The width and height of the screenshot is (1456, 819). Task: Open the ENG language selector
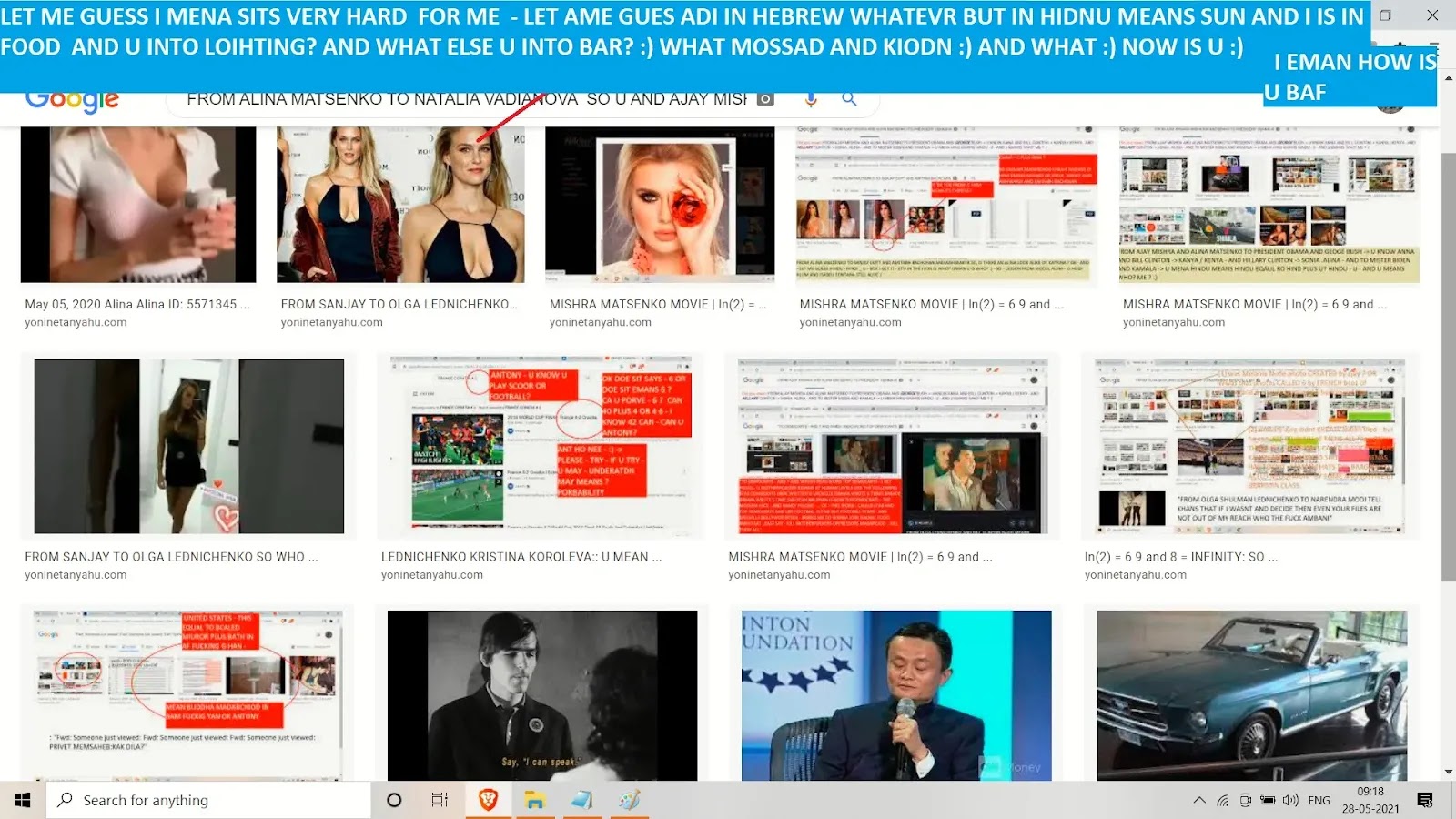1319,801
